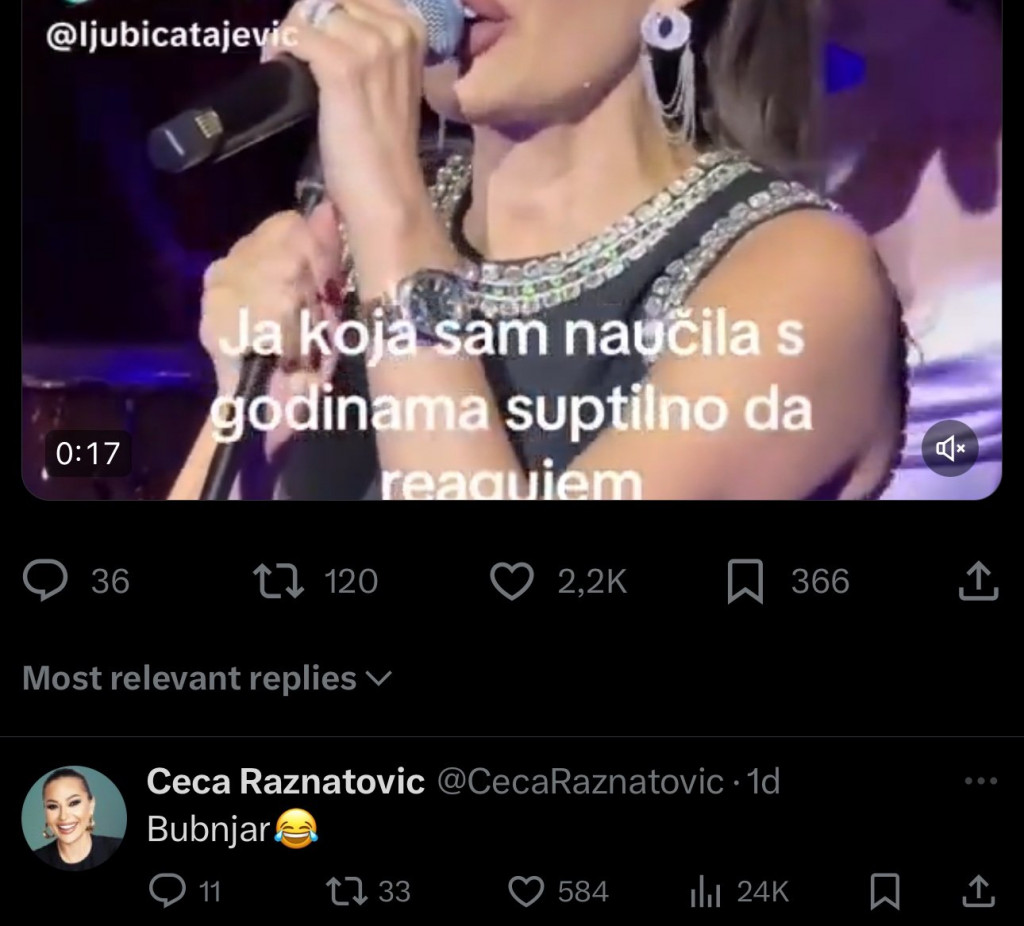Unmute the video audio

click(949, 448)
